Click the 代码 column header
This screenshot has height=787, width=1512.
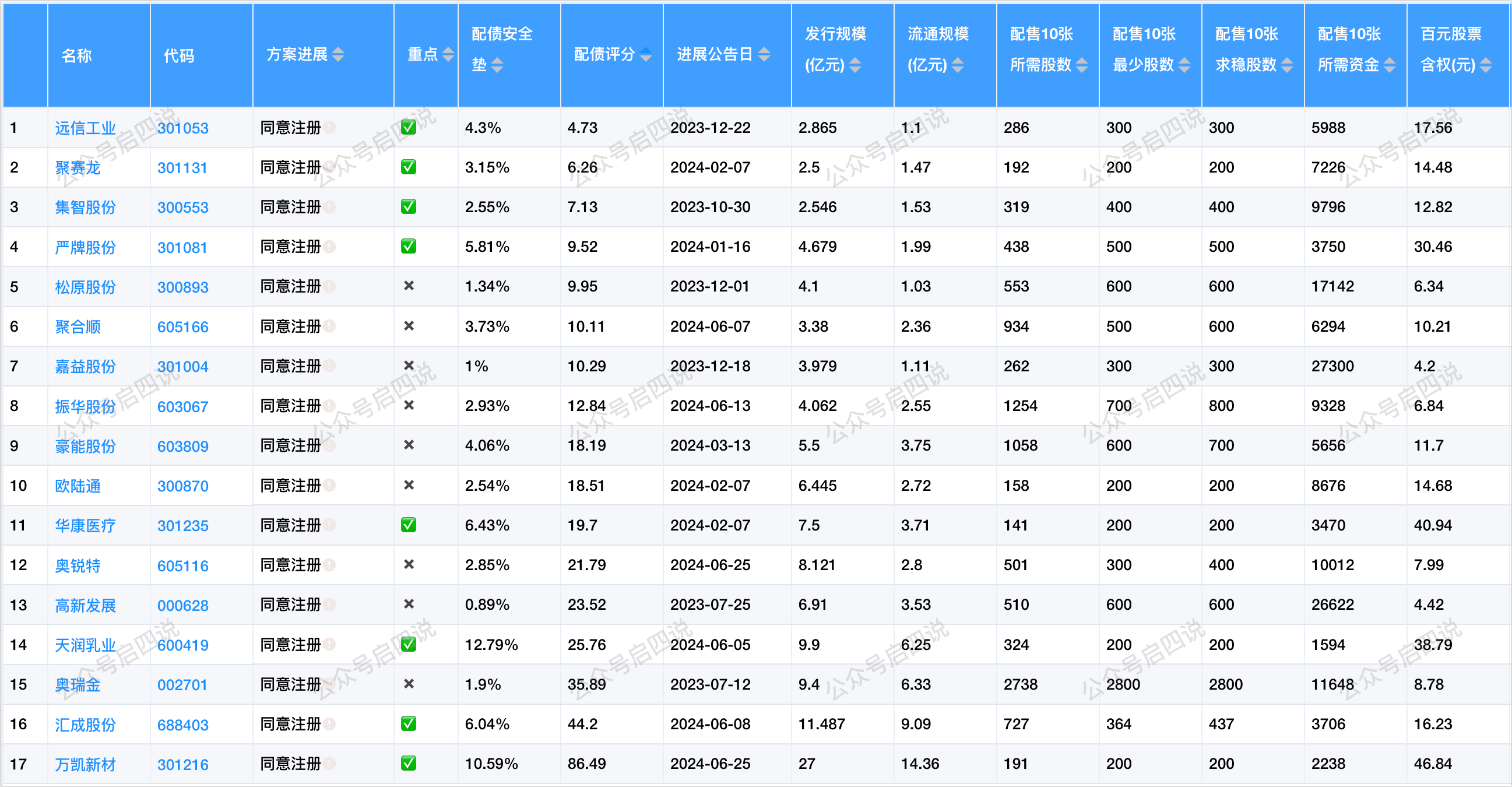pyautogui.click(x=178, y=56)
